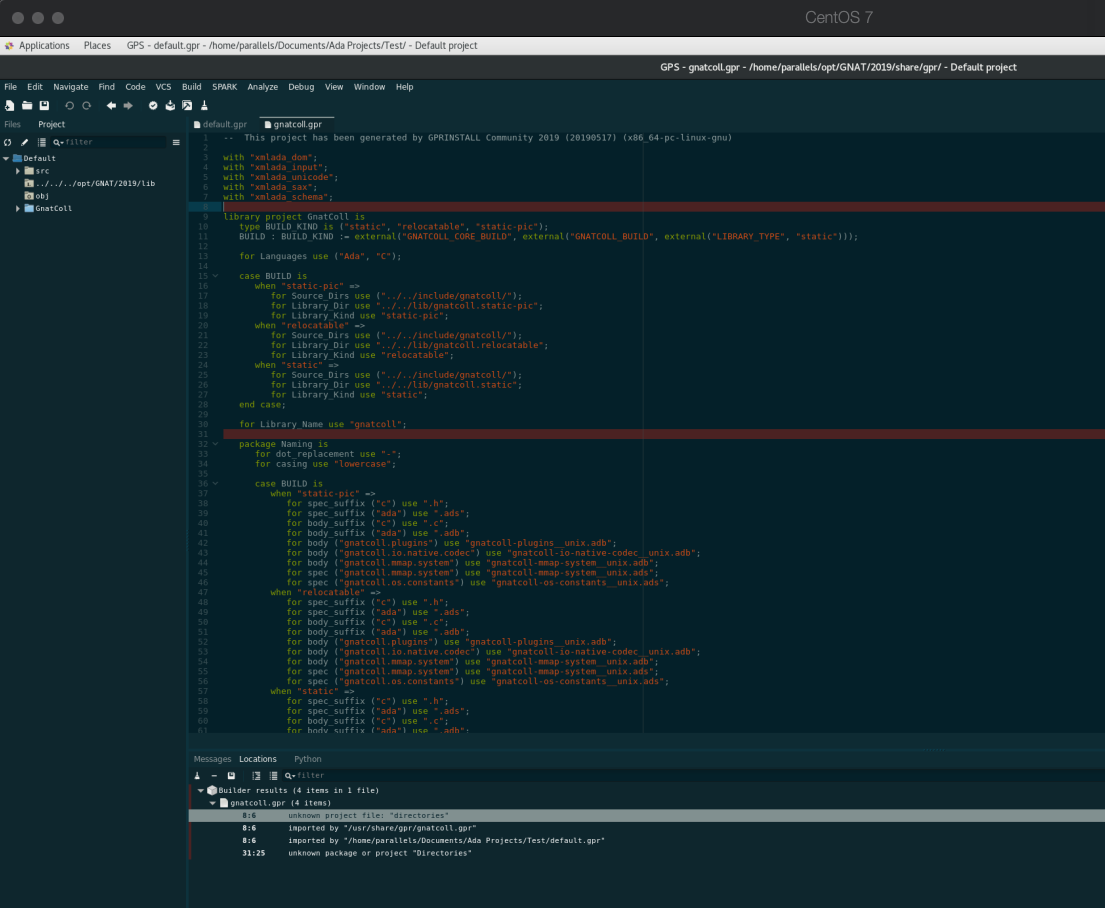1105x908 pixels.
Task: Select the 'unknown package or project "Directories"' error
Action: click(x=379, y=853)
